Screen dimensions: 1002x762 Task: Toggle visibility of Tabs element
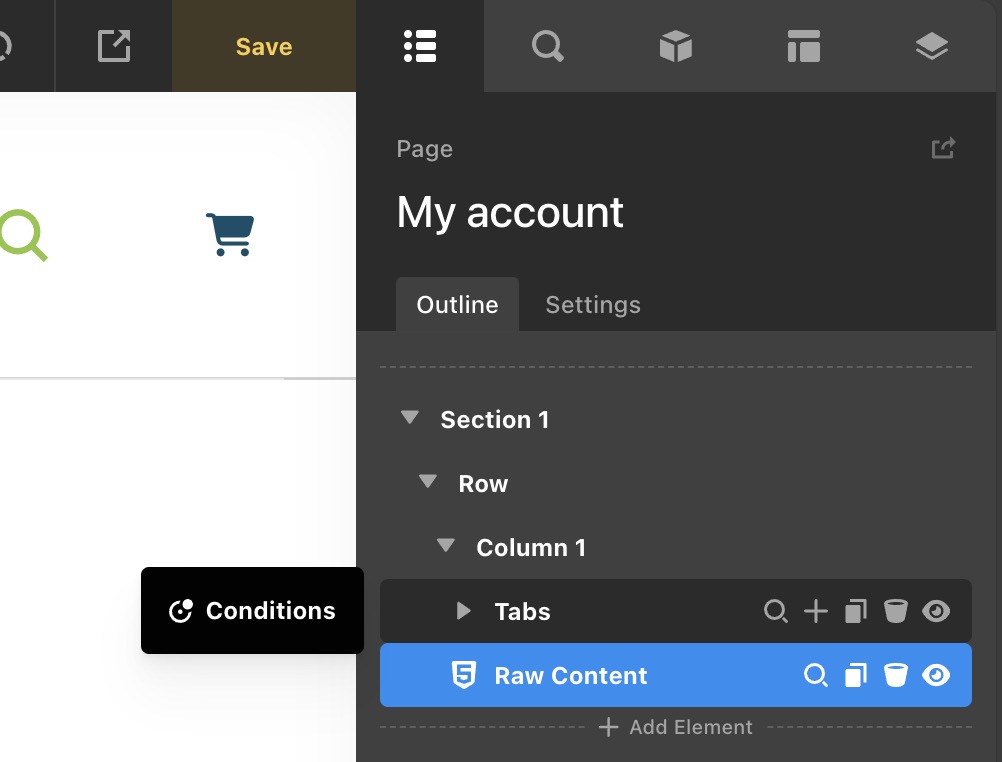[936, 611]
